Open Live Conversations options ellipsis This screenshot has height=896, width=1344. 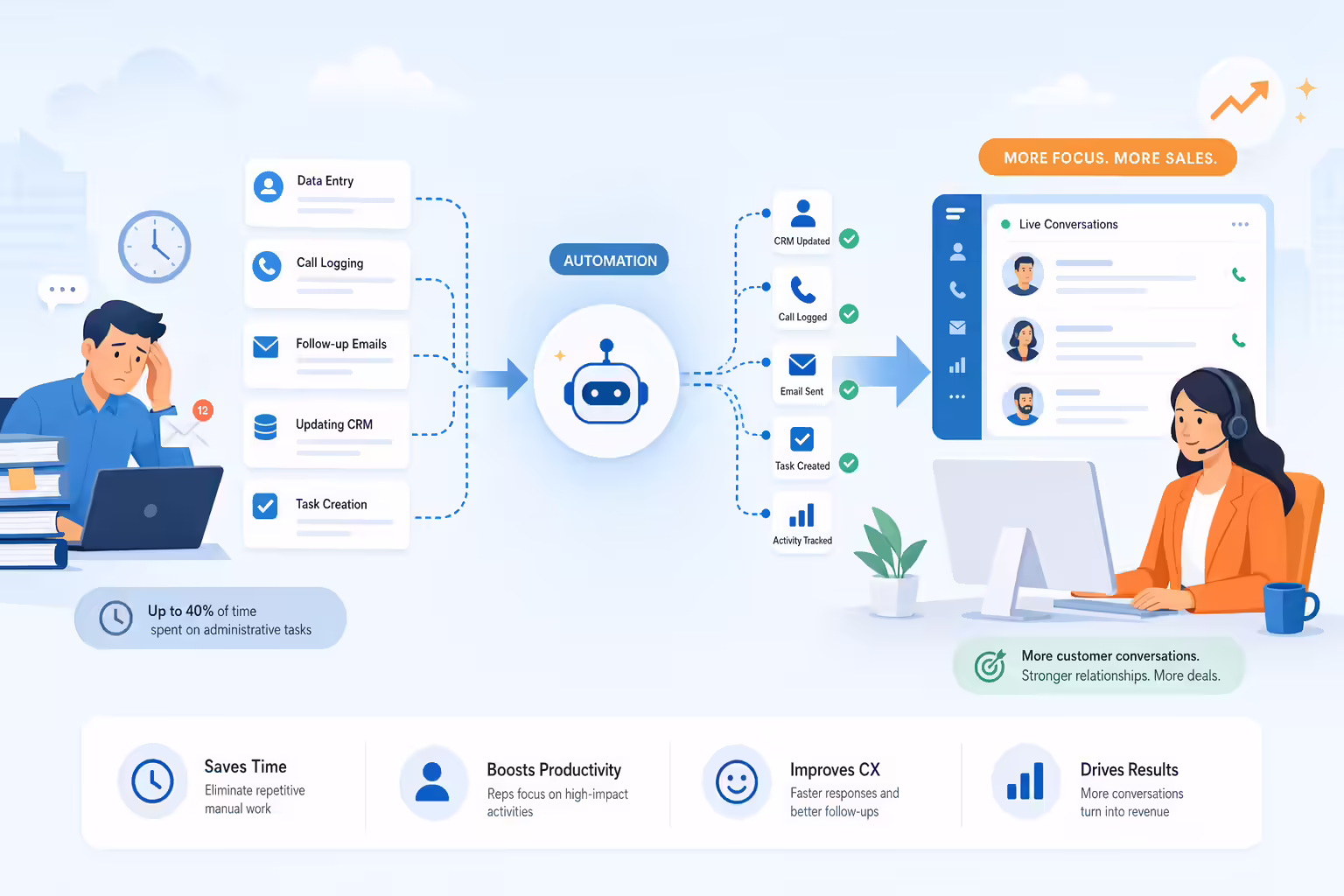point(1240,224)
